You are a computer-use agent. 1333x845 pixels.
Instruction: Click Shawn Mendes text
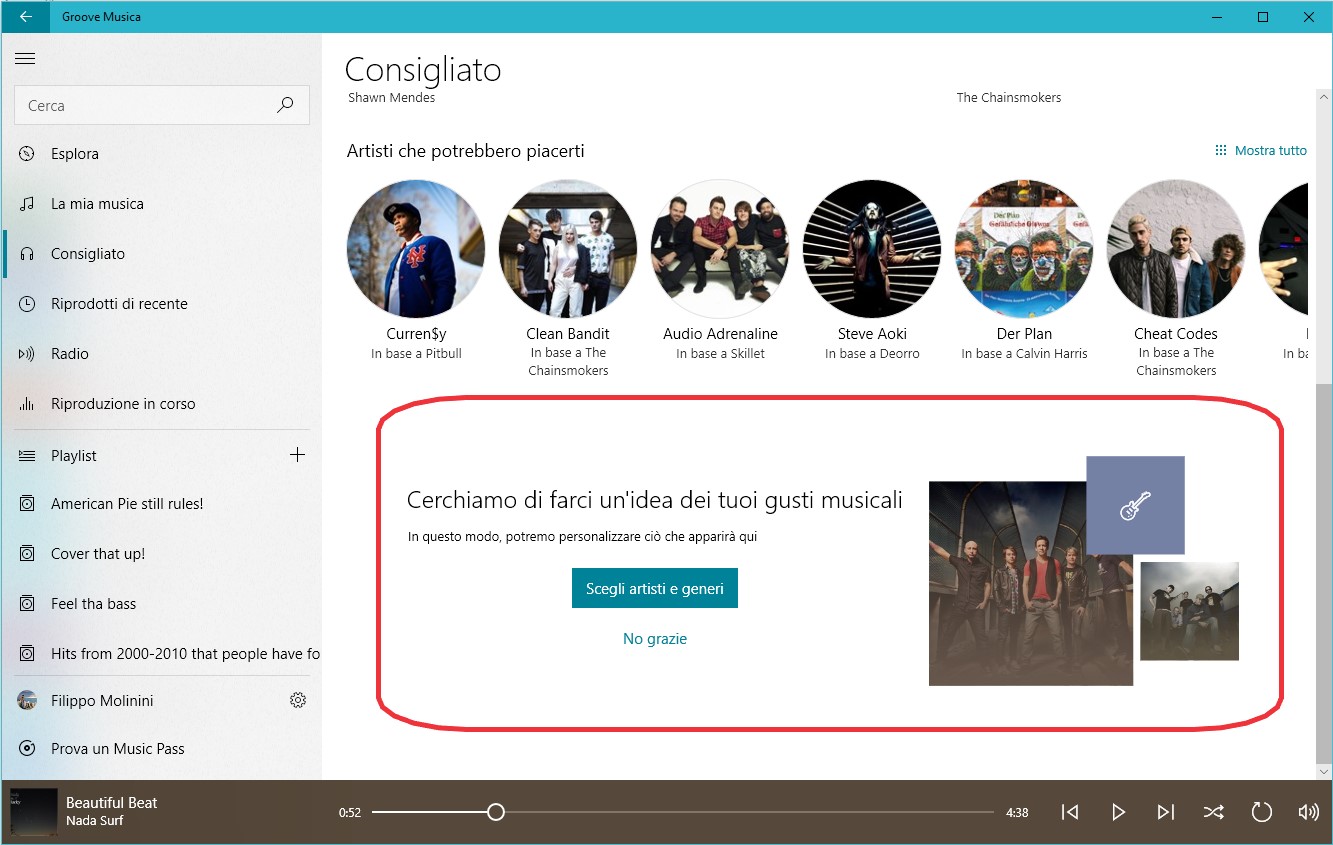coord(392,98)
